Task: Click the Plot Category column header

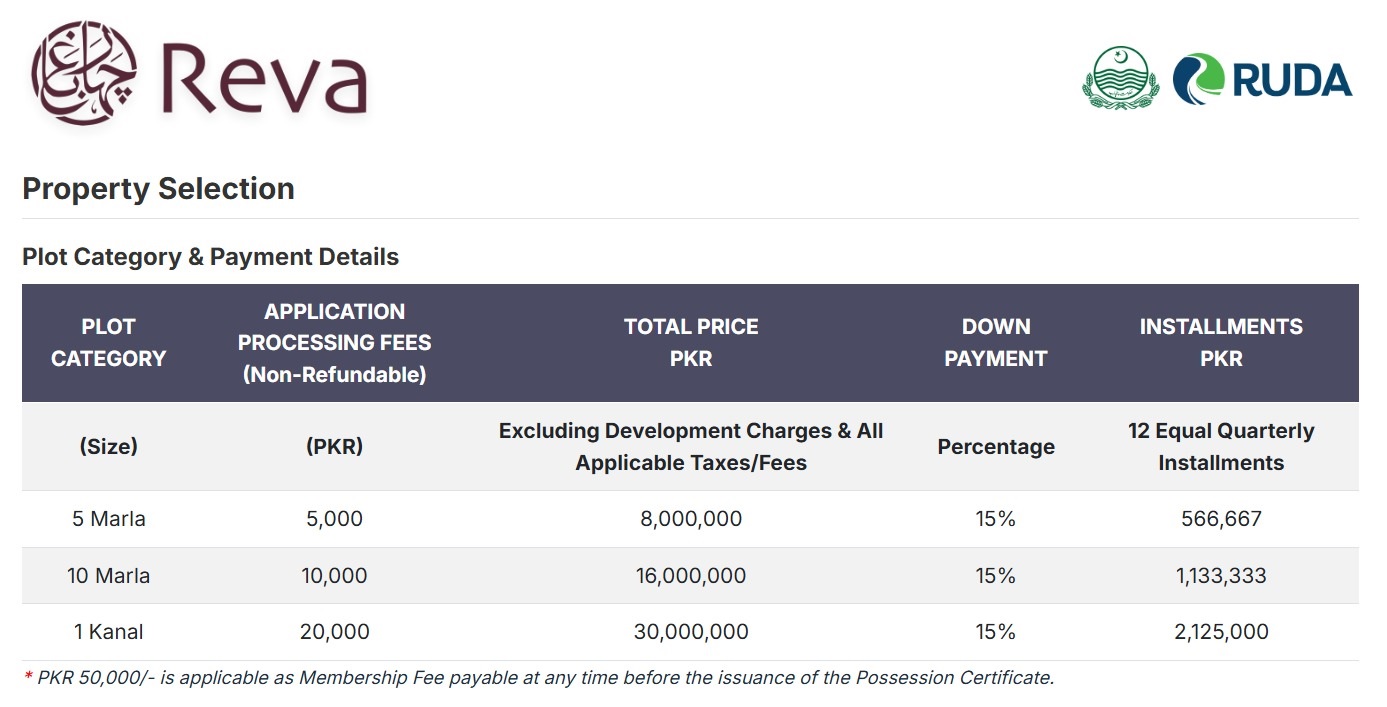Action: (108, 342)
